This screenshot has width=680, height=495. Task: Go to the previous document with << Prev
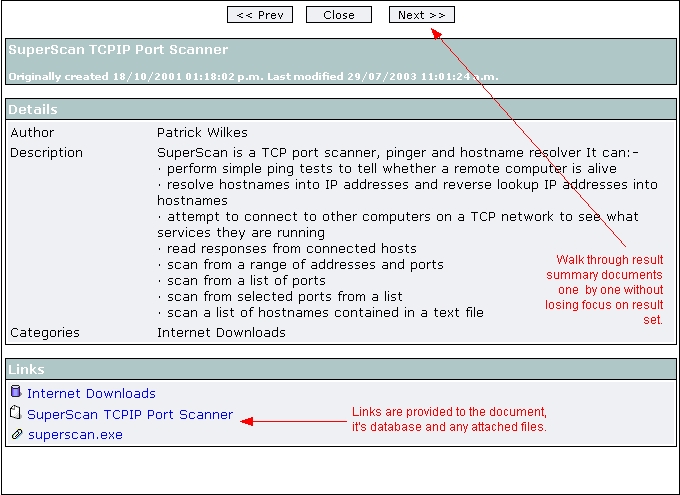[260, 15]
